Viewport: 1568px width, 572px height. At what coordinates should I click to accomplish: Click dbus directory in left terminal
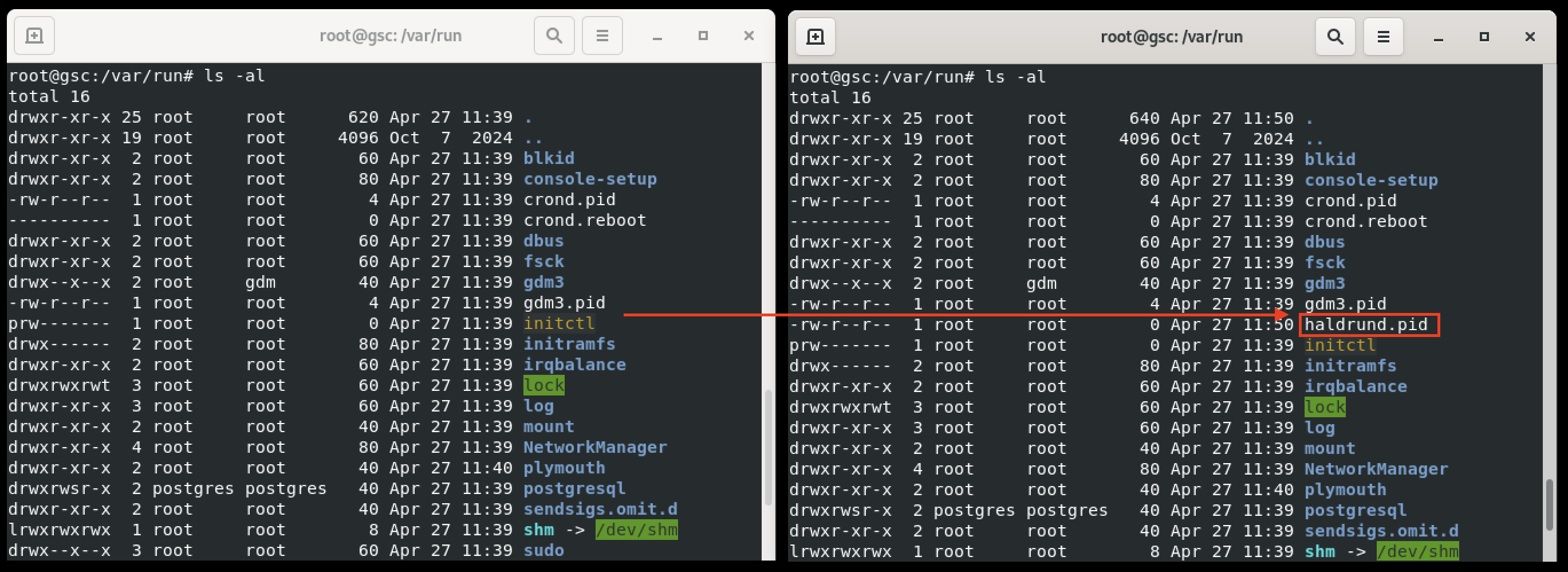coord(543,241)
